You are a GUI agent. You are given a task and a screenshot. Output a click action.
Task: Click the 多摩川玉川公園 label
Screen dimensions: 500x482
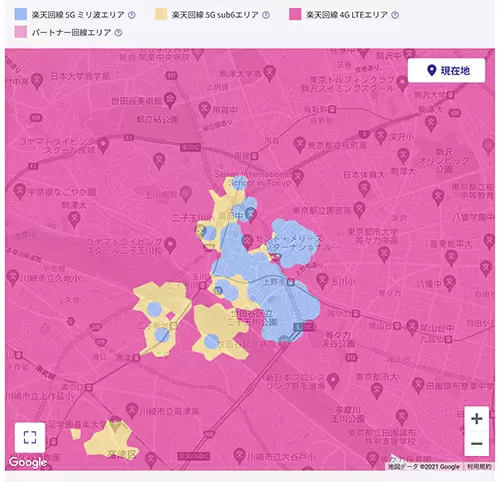347,414
